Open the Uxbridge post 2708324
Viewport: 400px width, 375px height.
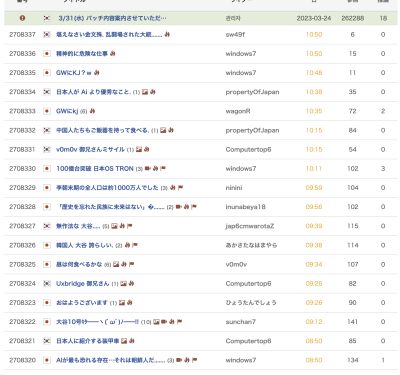[x=82, y=284]
